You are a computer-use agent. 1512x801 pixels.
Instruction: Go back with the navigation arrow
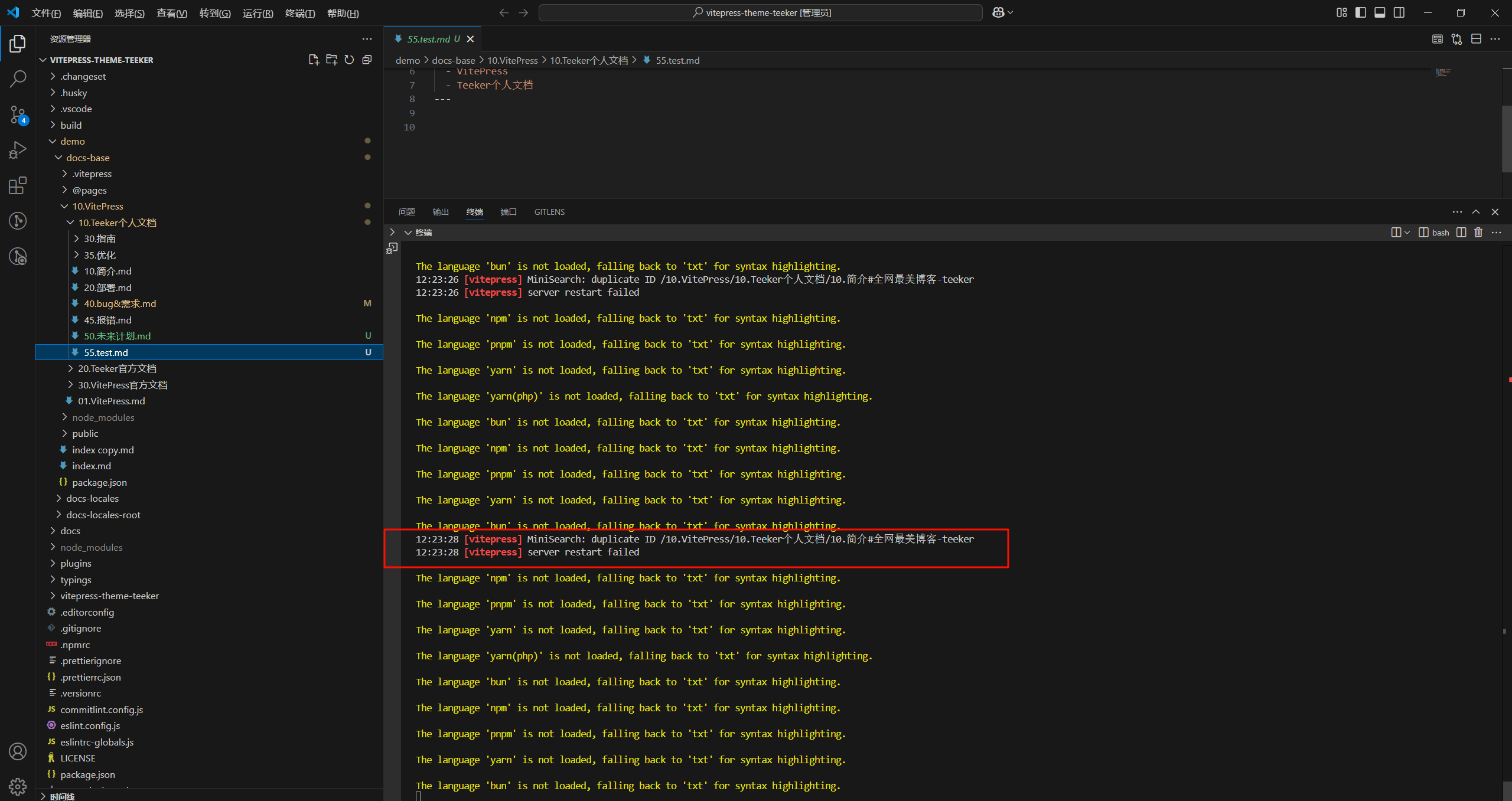pos(503,12)
